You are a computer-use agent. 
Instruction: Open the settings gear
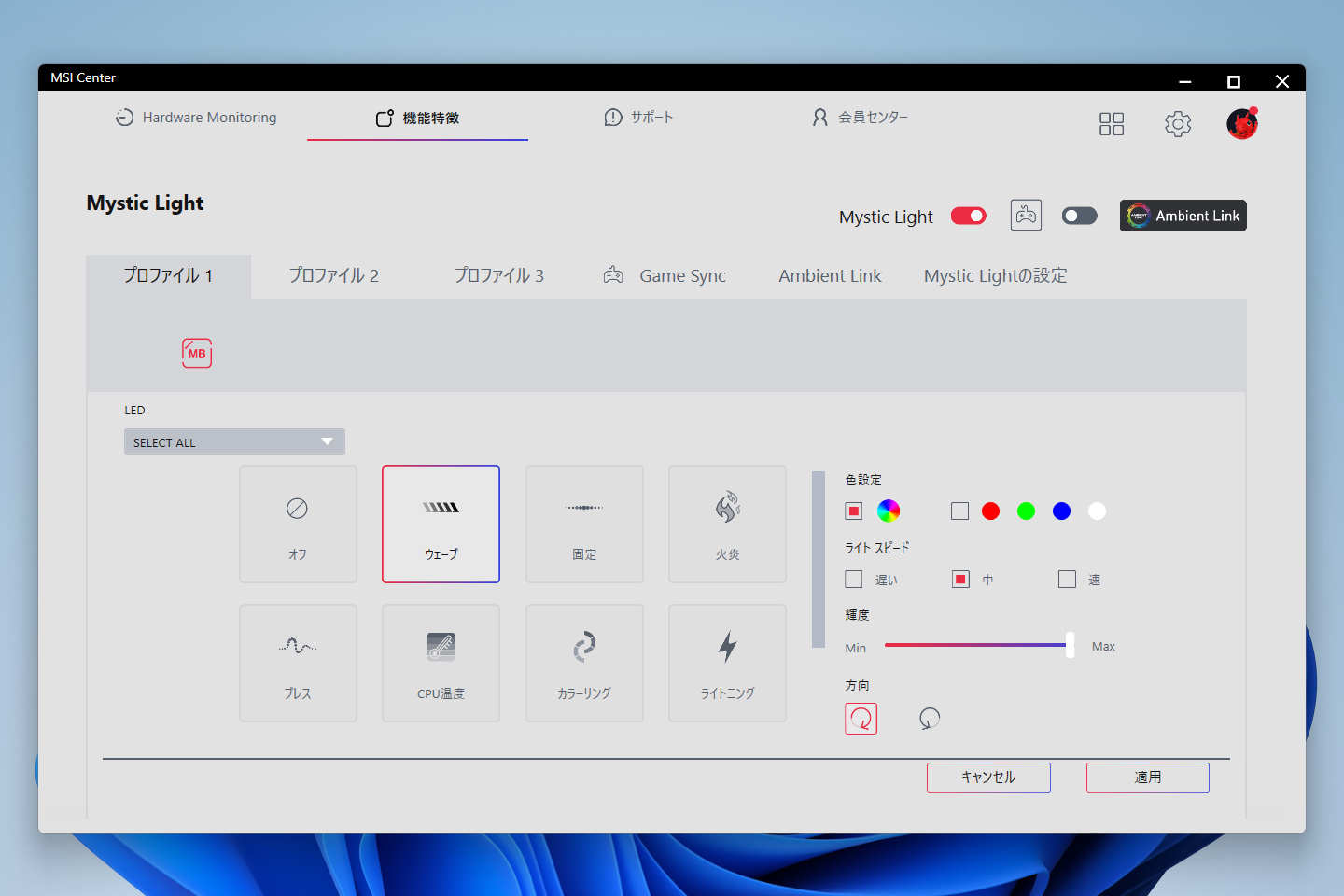(x=1178, y=124)
